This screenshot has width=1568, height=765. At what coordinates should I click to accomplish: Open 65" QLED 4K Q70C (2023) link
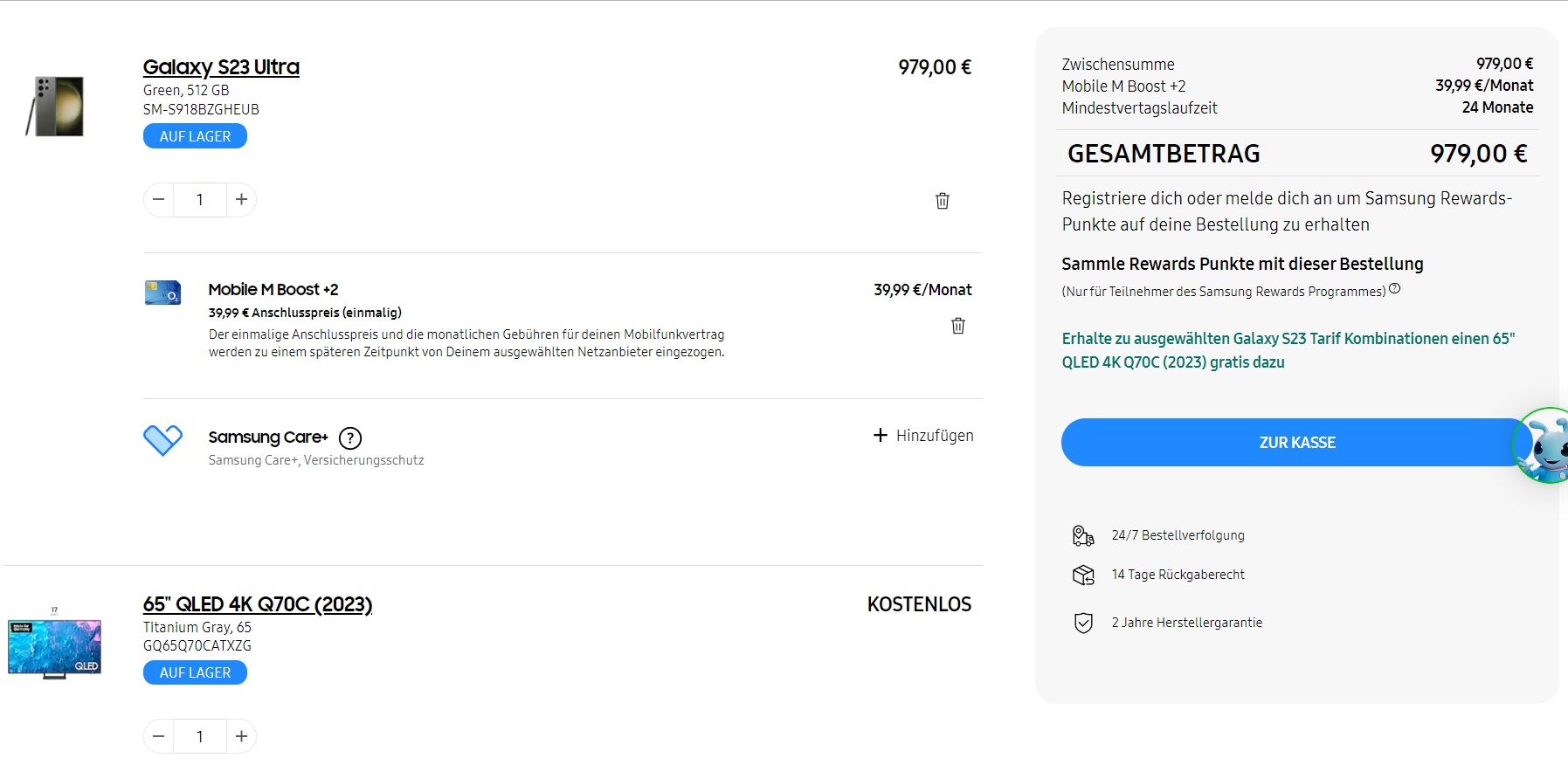click(x=258, y=604)
